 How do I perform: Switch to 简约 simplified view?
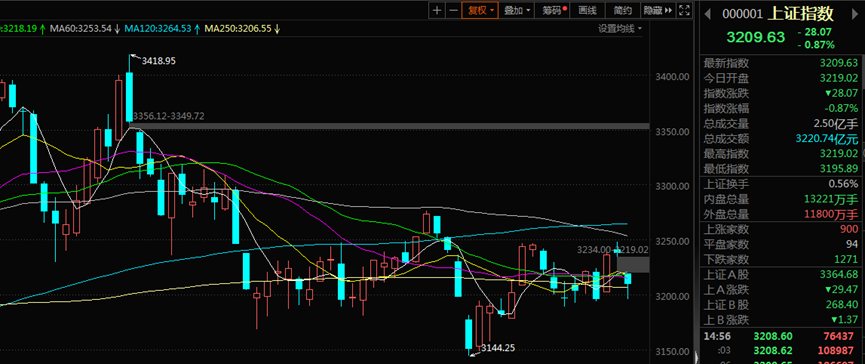coord(622,10)
